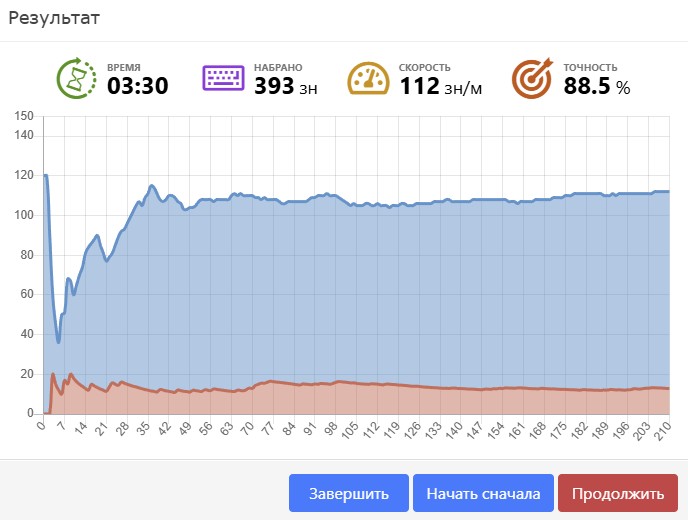The image size is (688, 520).
Task: Select the 393 зн typed count
Action: [285, 86]
